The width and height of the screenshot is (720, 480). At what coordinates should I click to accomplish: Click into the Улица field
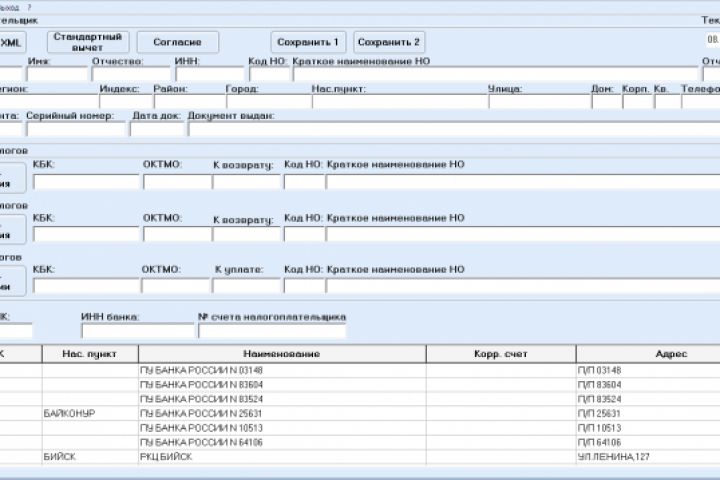pyautogui.click(x=539, y=102)
